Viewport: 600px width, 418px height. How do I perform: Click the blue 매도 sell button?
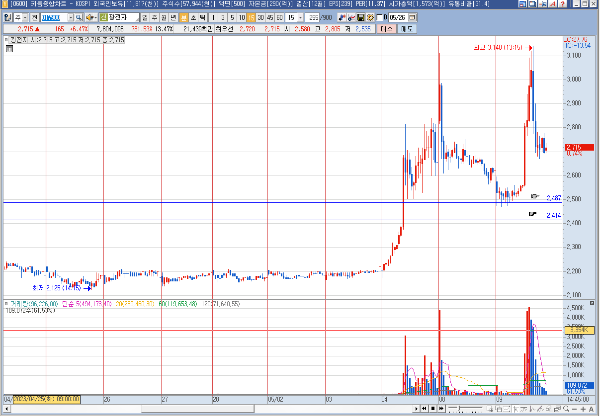coord(407,29)
